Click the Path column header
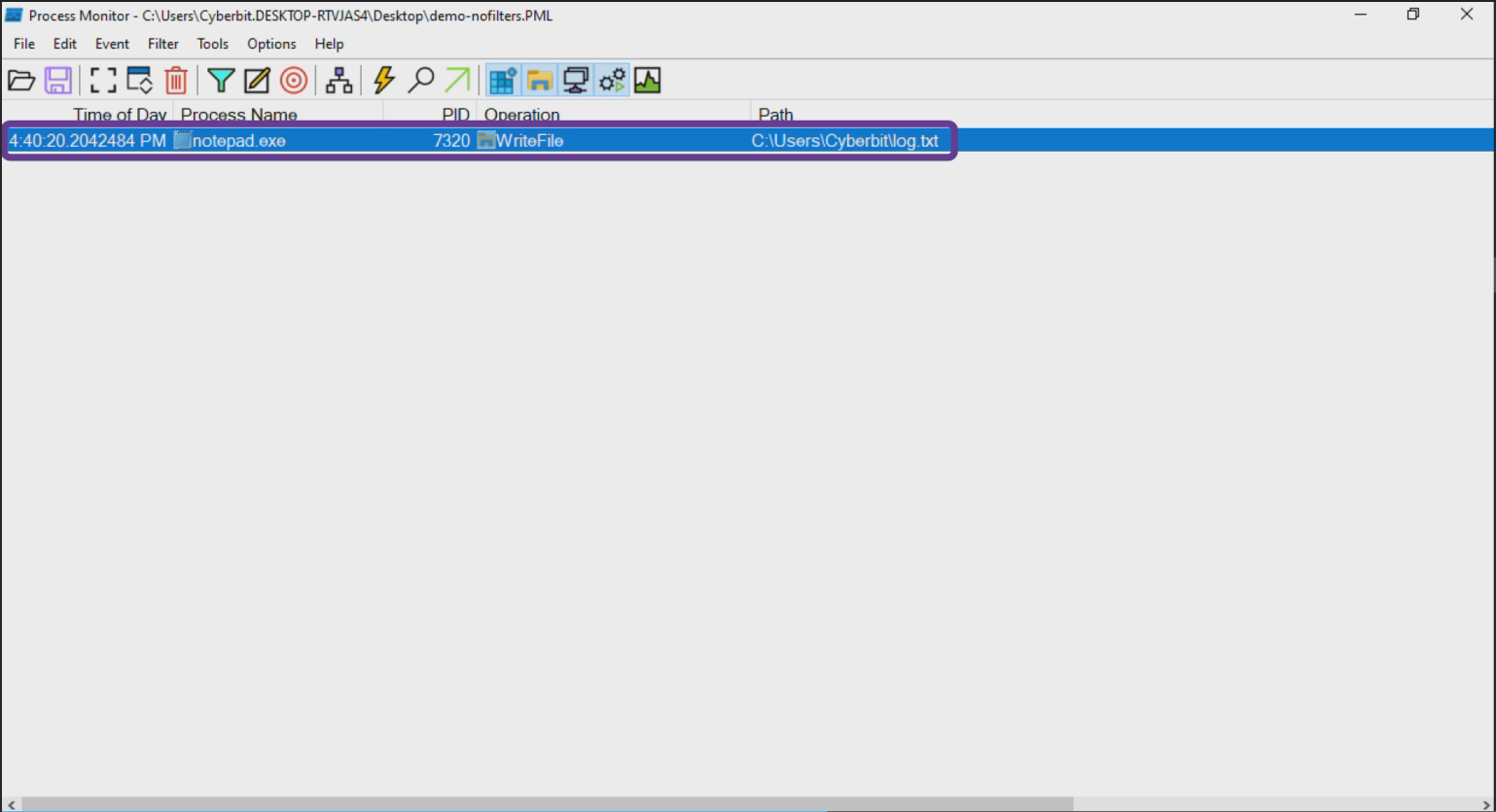The width and height of the screenshot is (1496, 812). pyautogui.click(x=775, y=115)
